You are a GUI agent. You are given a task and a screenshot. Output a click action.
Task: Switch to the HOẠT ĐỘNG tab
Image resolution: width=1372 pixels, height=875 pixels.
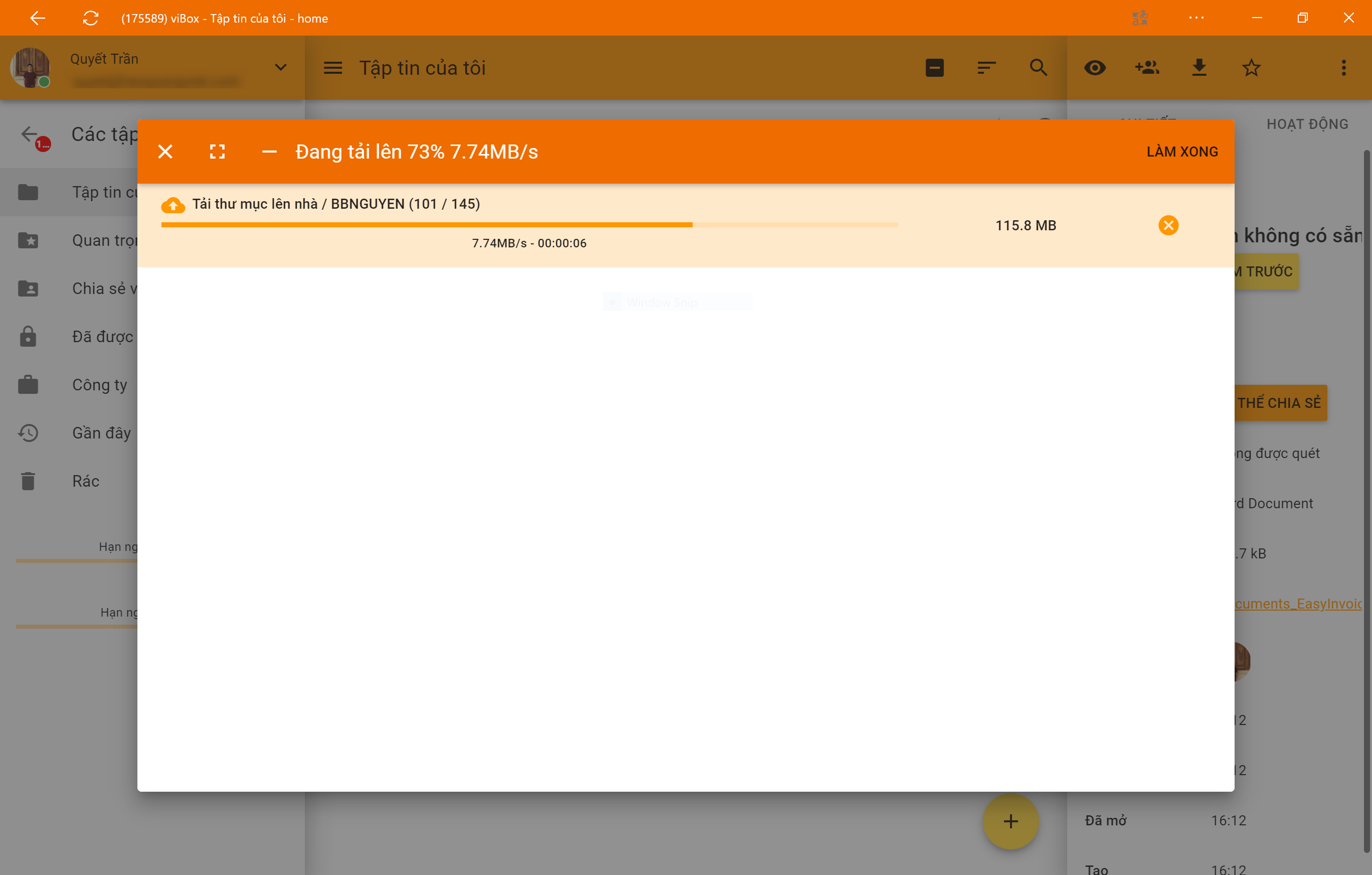[1307, 124]
